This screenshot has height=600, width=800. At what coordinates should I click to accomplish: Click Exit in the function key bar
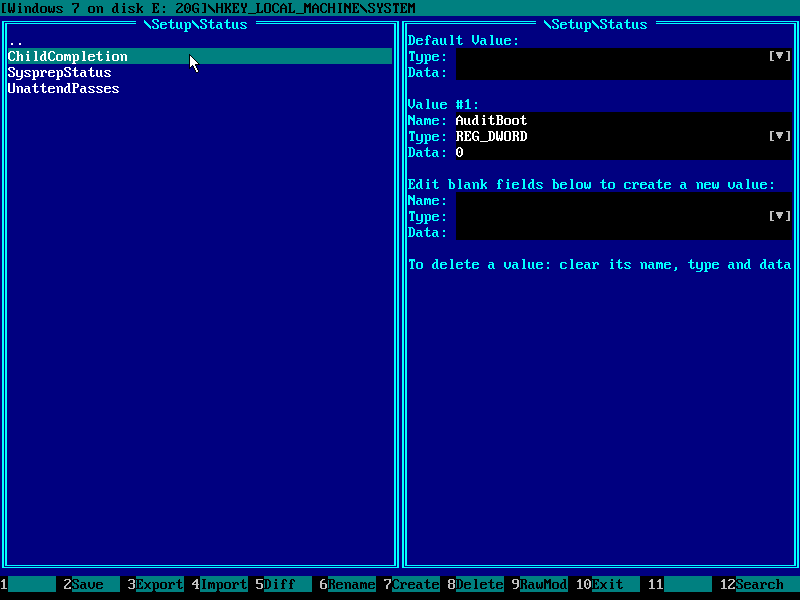click(607, 584)
